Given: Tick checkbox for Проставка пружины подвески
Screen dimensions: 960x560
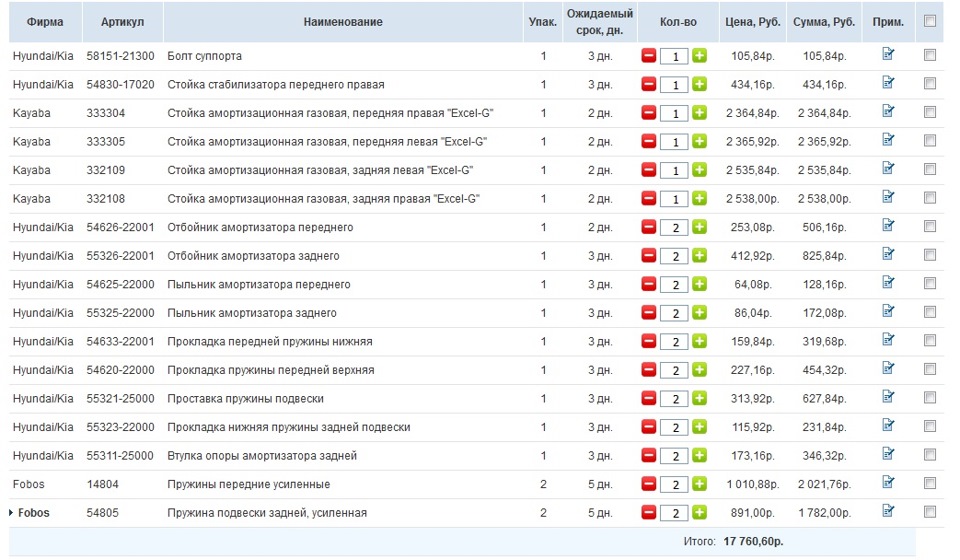Looking at the screenshot, I should coord(929,398).
